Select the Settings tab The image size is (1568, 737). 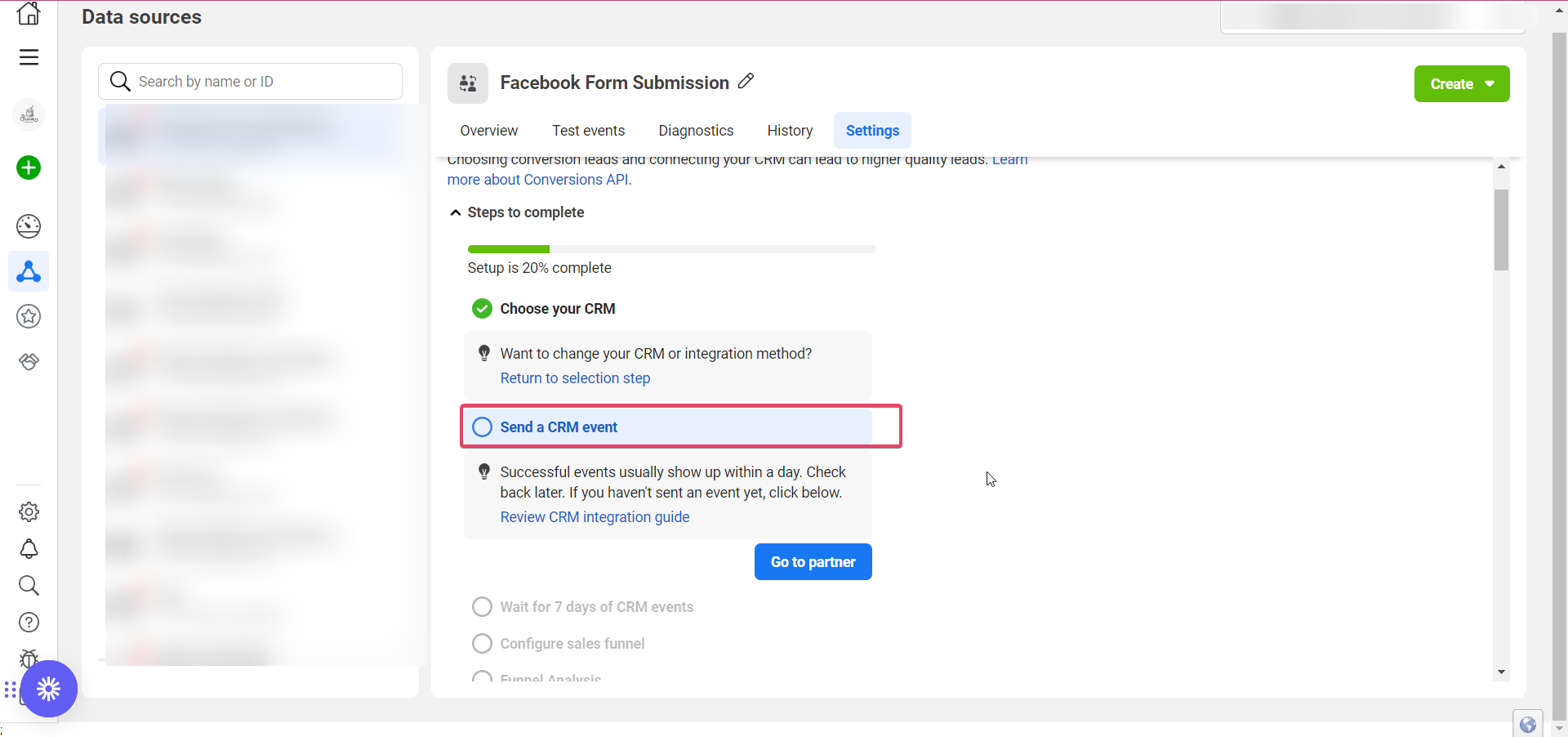[x=872, y=131]
